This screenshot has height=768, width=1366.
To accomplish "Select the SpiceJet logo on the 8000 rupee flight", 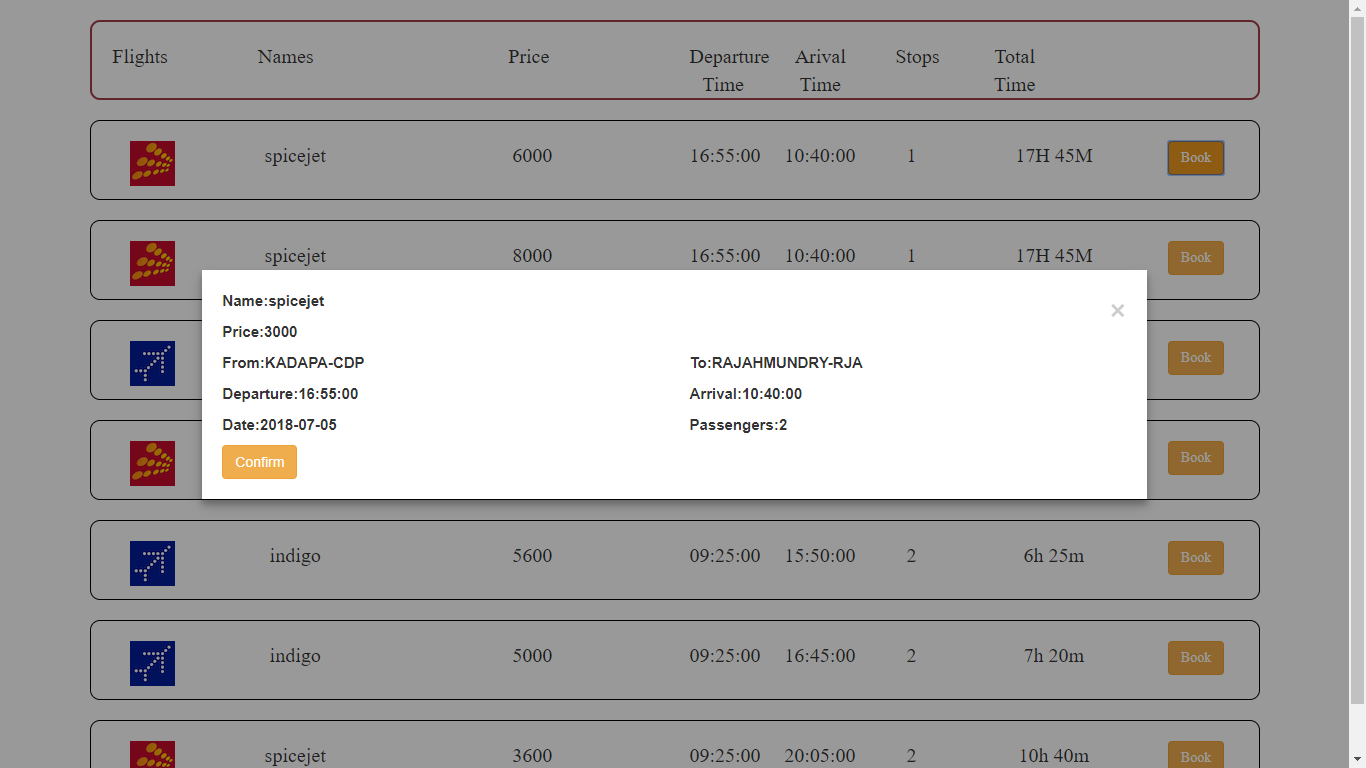I will tap(152, 263).
